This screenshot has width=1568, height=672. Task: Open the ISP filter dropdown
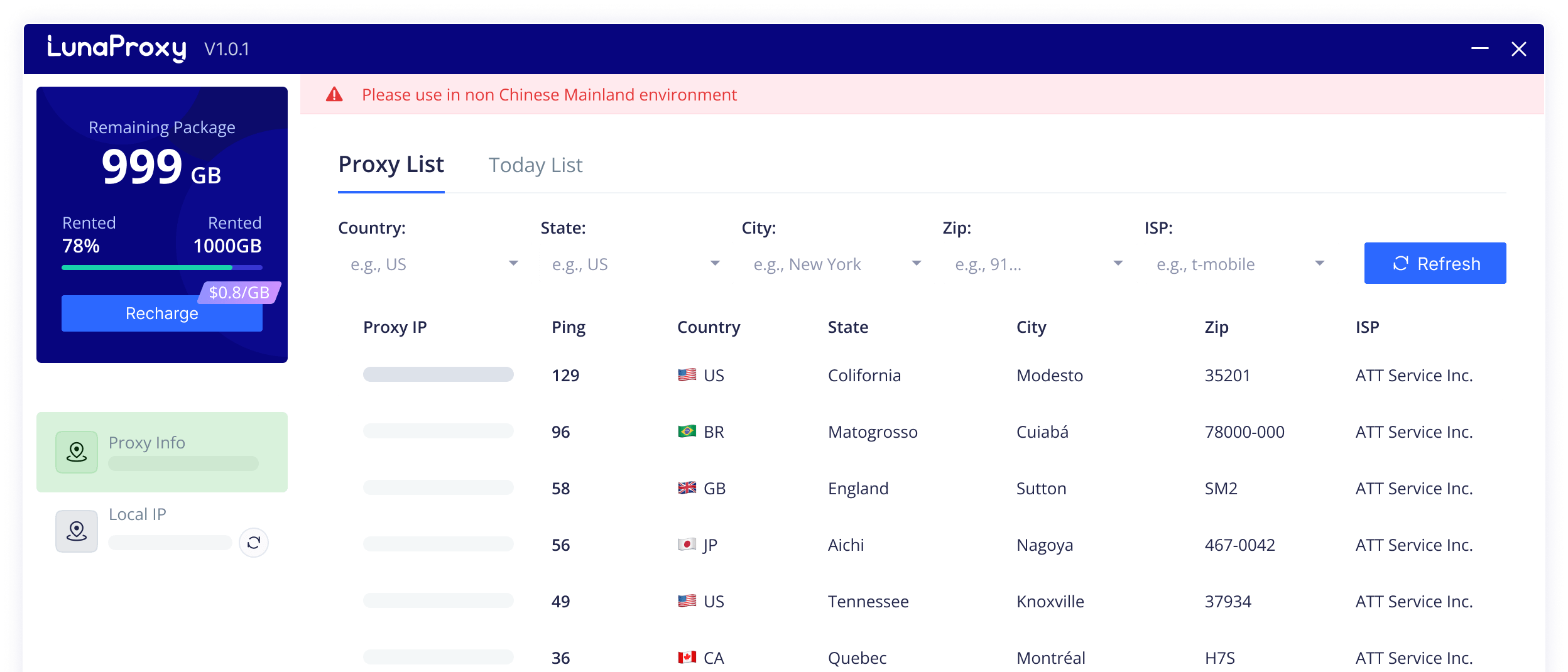pos(1238,263)
